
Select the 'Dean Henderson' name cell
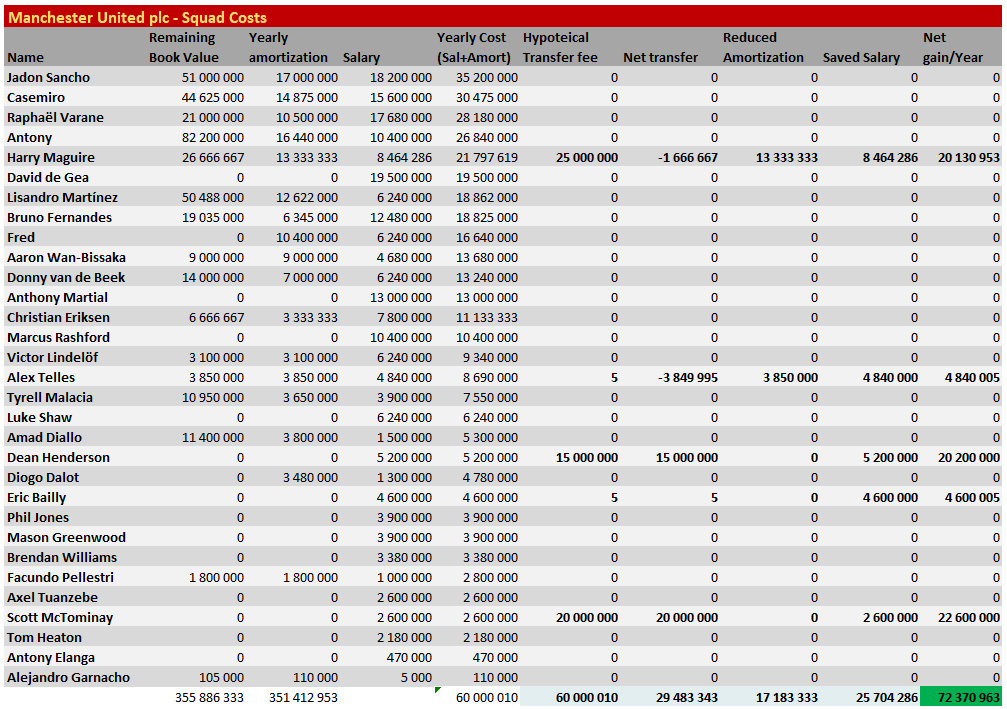pos(58,457)
